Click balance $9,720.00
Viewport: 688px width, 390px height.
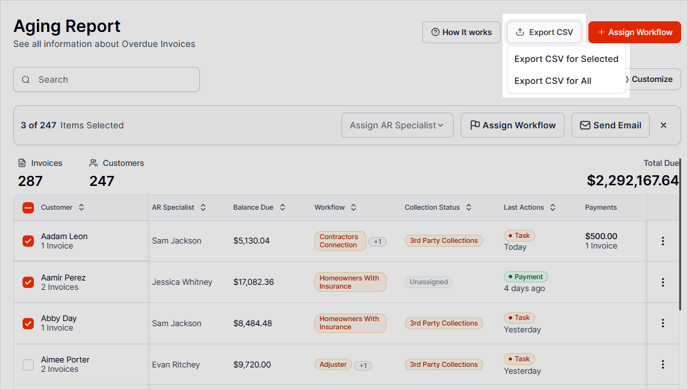coord(252,365)
